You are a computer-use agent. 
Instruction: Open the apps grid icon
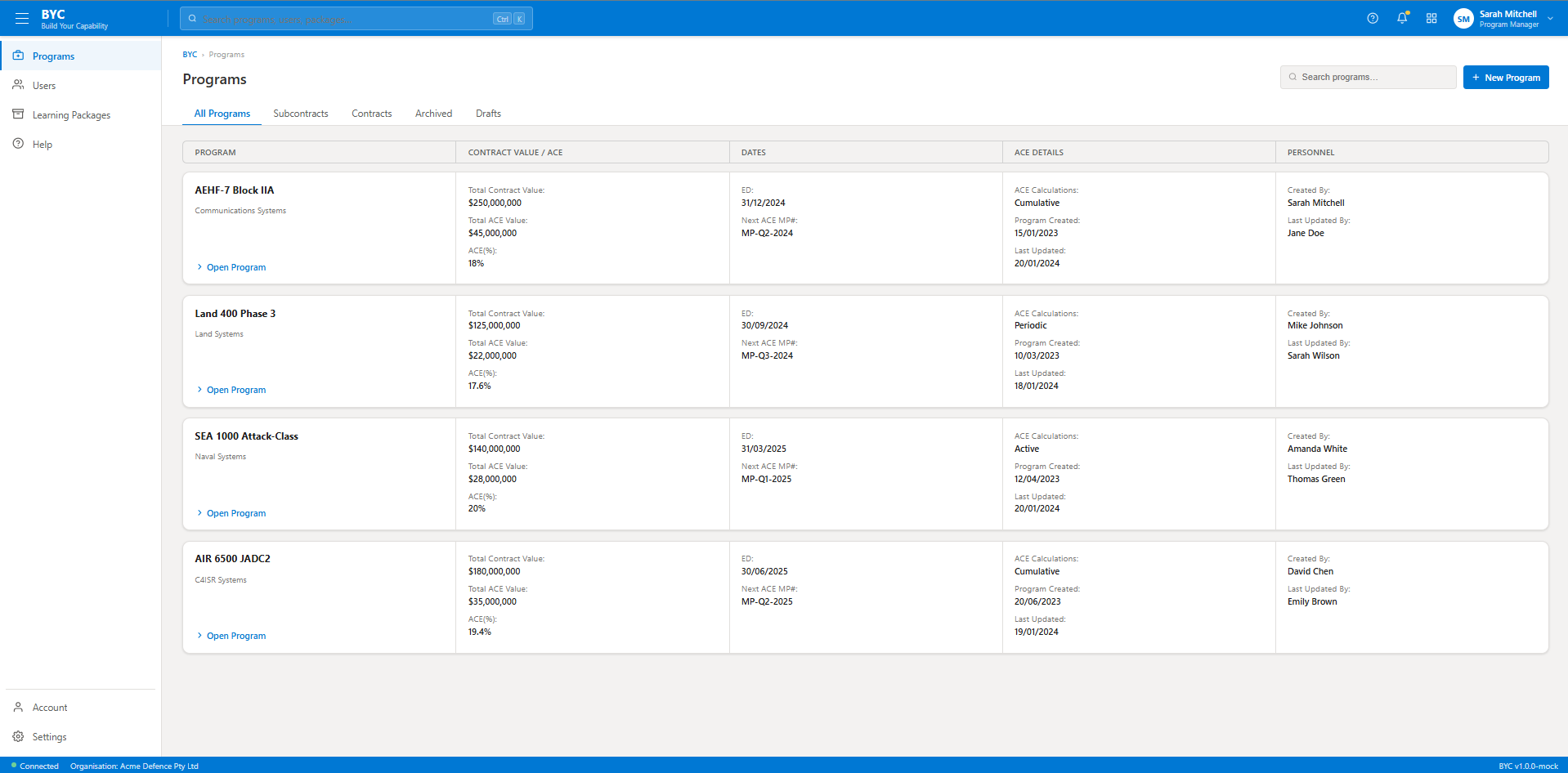tap(1431, 18)
